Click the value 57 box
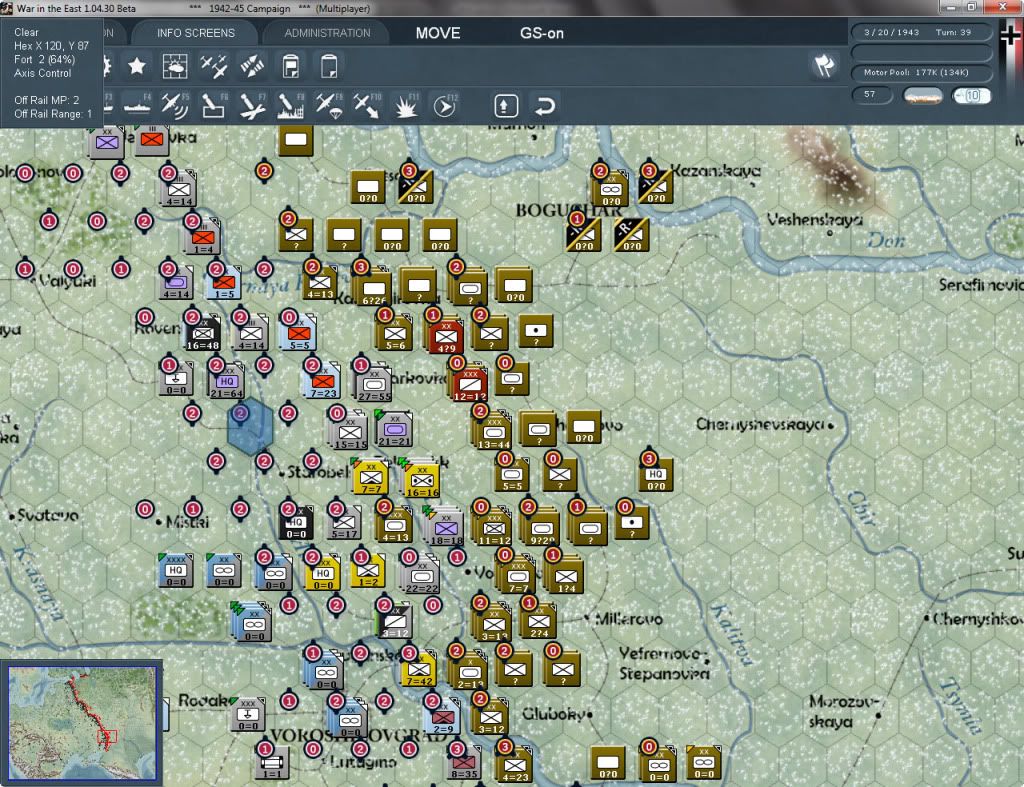The height and width of the screenshot is (787, 1024). 872,95
